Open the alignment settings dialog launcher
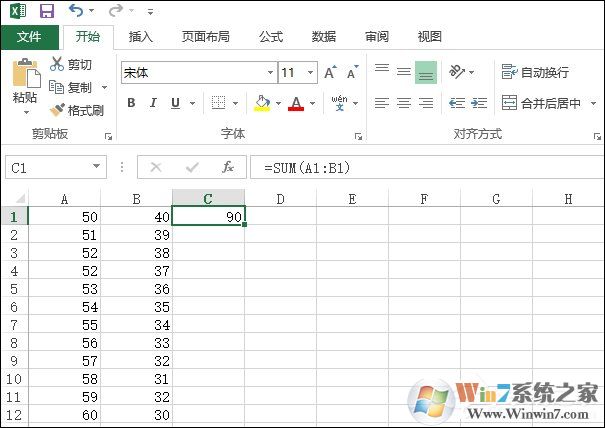 tap(597, 136)
